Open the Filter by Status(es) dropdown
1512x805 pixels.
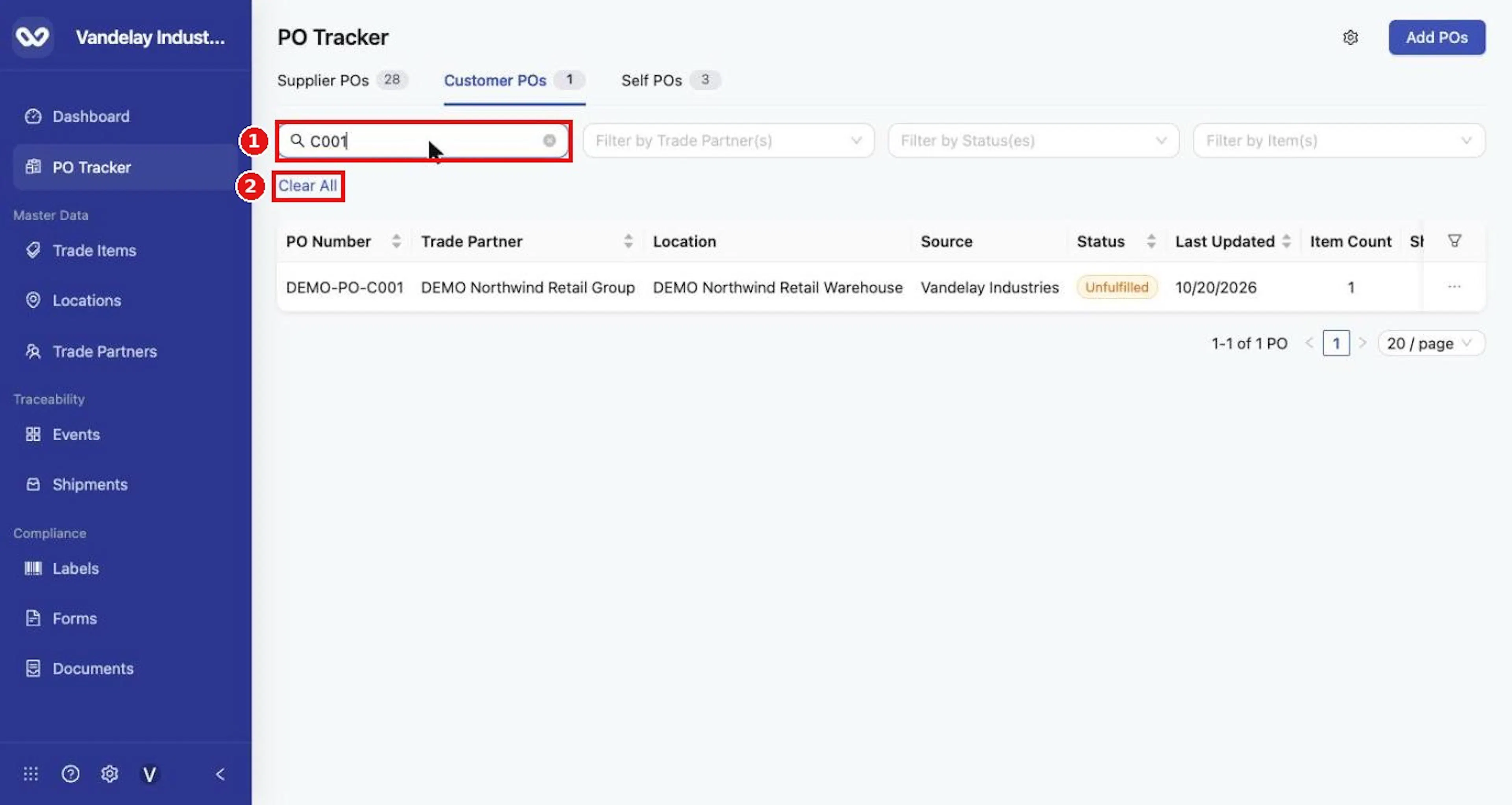[x=1033, y=140]
